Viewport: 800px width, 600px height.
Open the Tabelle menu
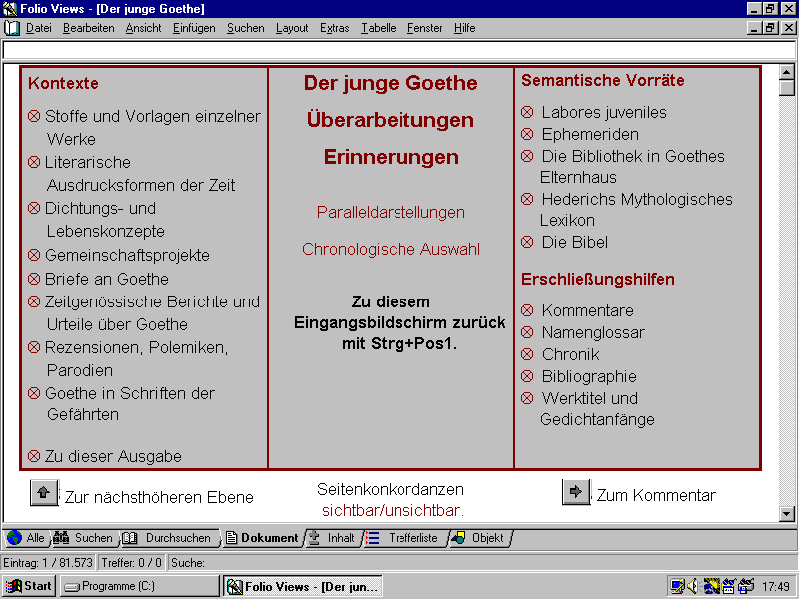[x=379, y=28]
